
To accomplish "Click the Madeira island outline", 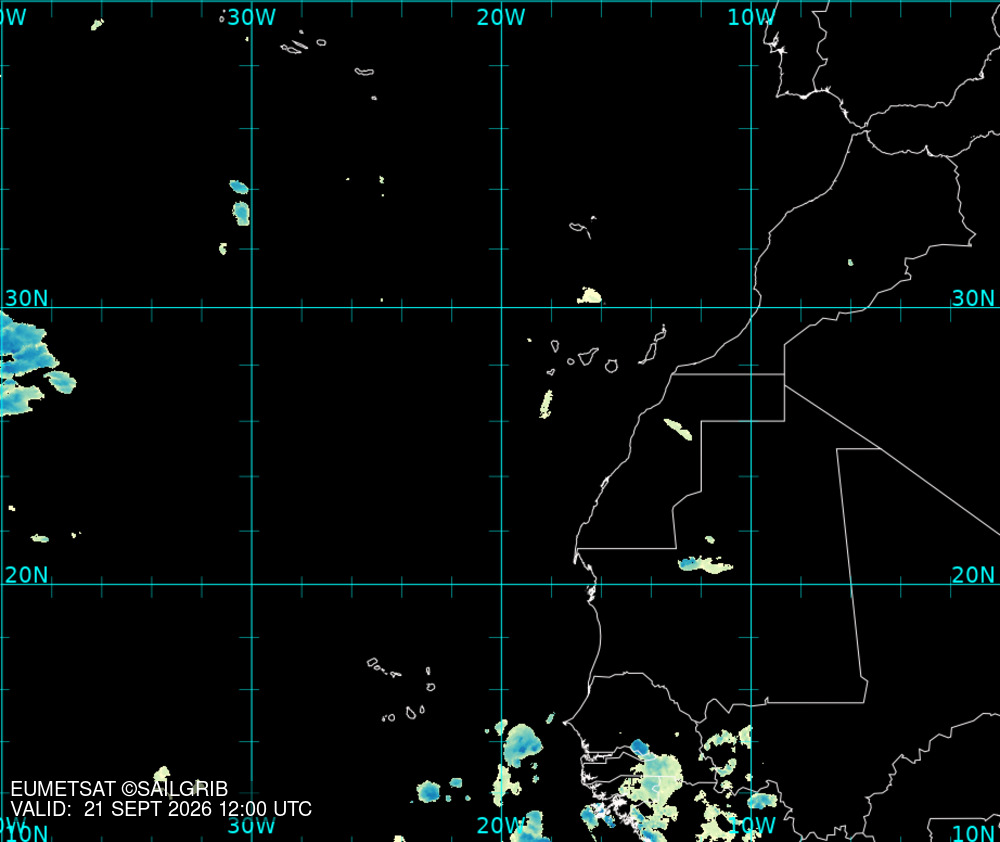I will coord(582,227).
